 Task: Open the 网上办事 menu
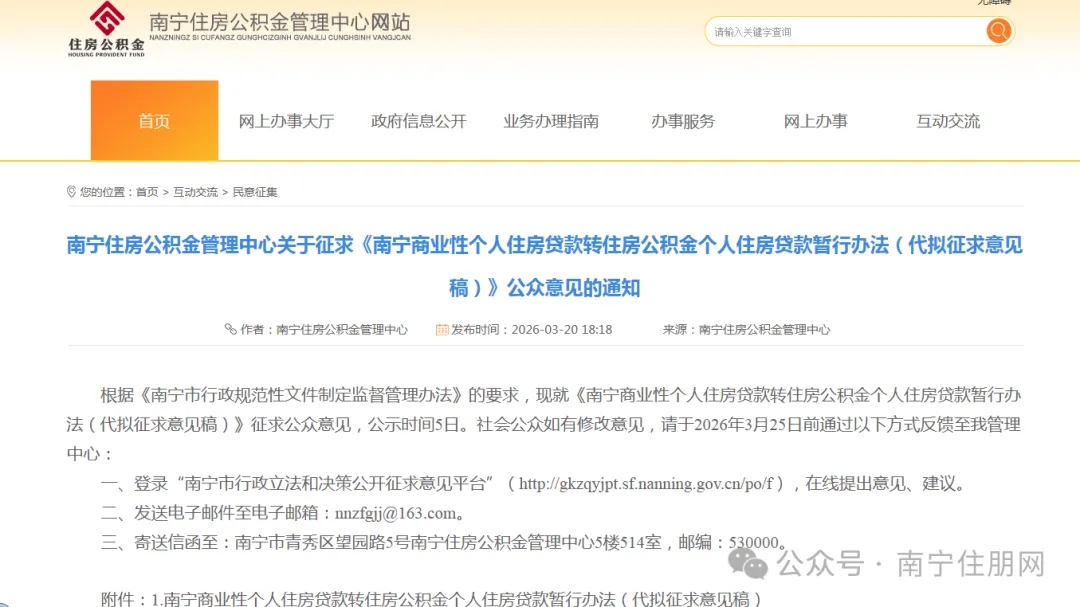[815, 121]
